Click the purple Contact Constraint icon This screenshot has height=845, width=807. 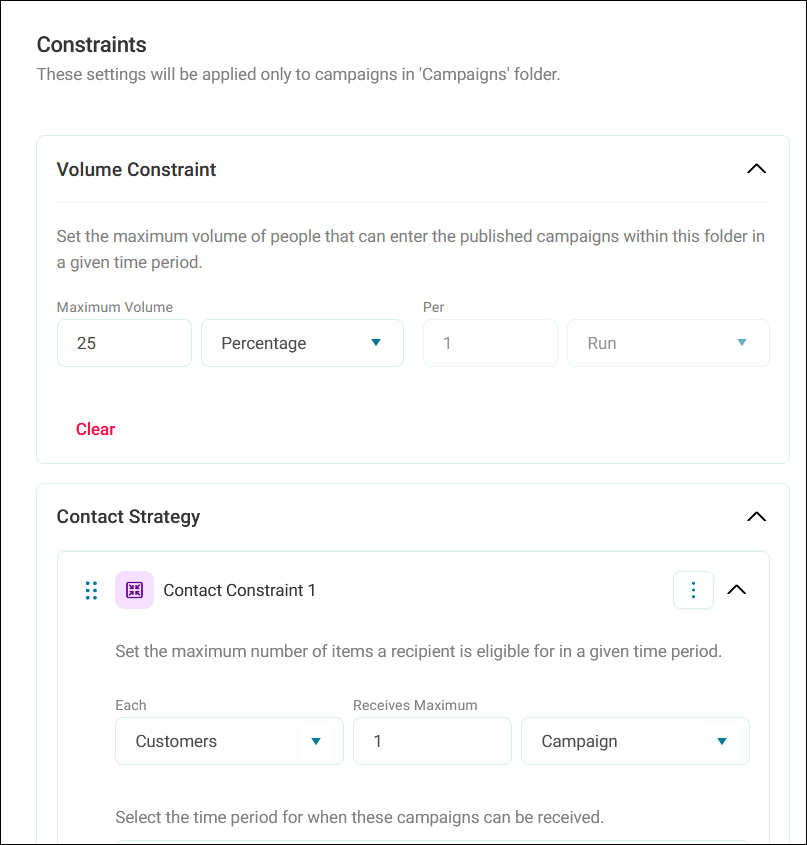(x=134, y=590)
